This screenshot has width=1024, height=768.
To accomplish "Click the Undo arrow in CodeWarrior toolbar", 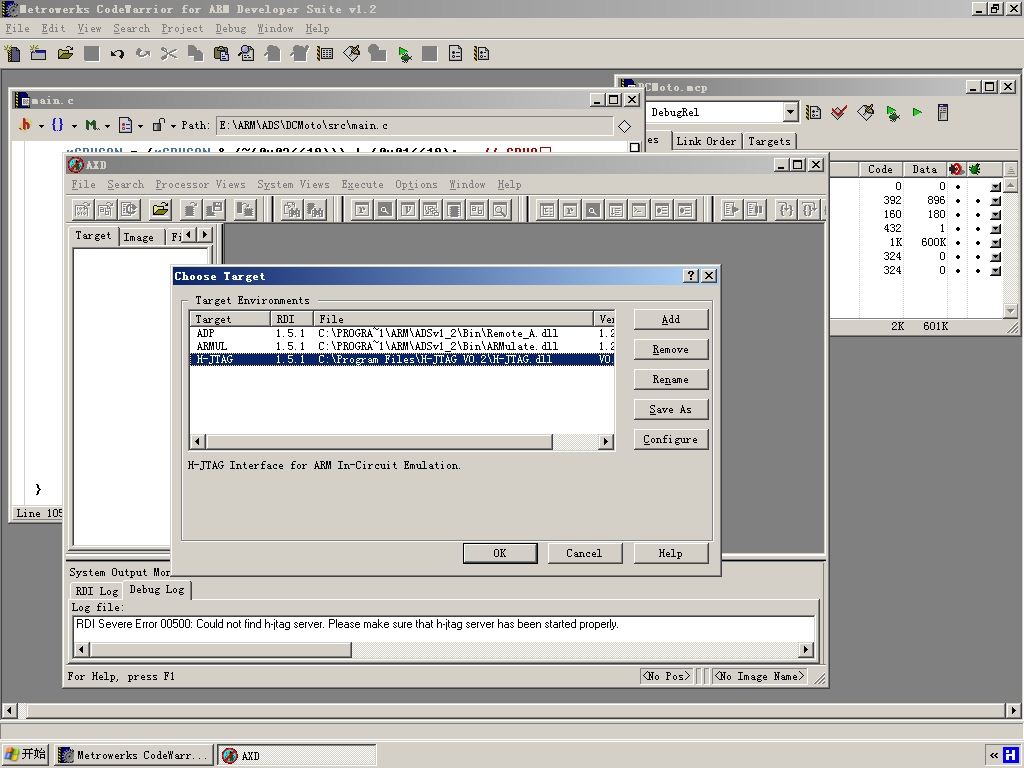I will pyautogui.click(x=117, y=54).
